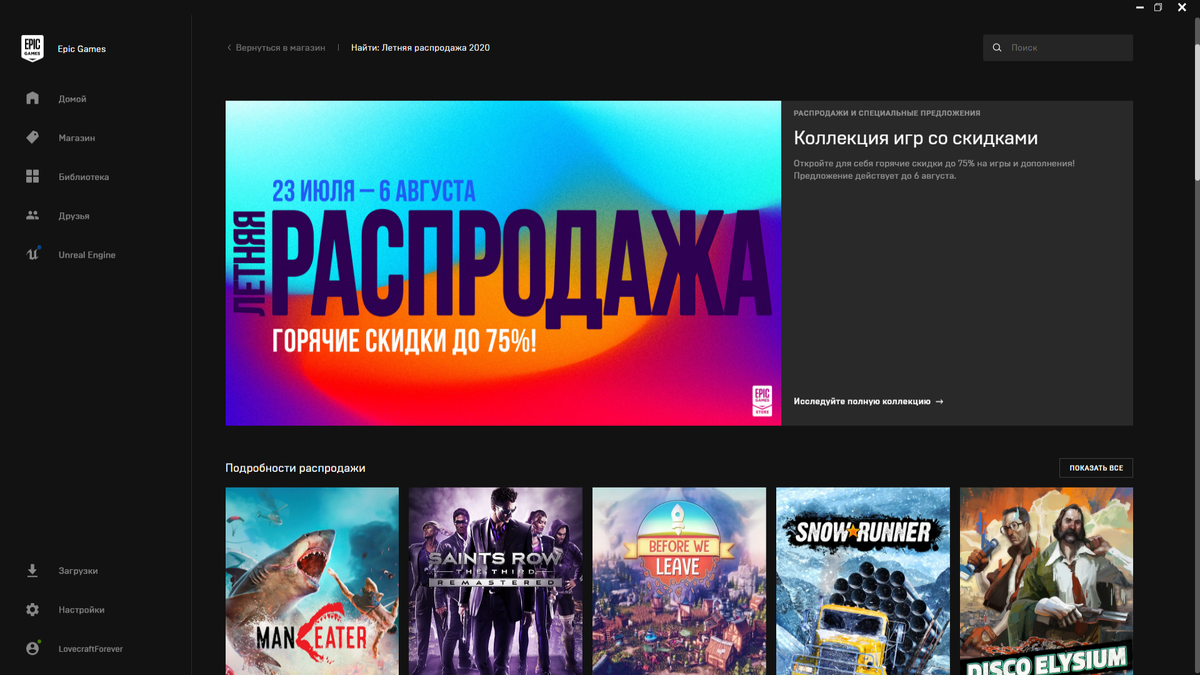Minimize the Epic Games launcher window
The image size is (1200, 675).
[1140, 7]
